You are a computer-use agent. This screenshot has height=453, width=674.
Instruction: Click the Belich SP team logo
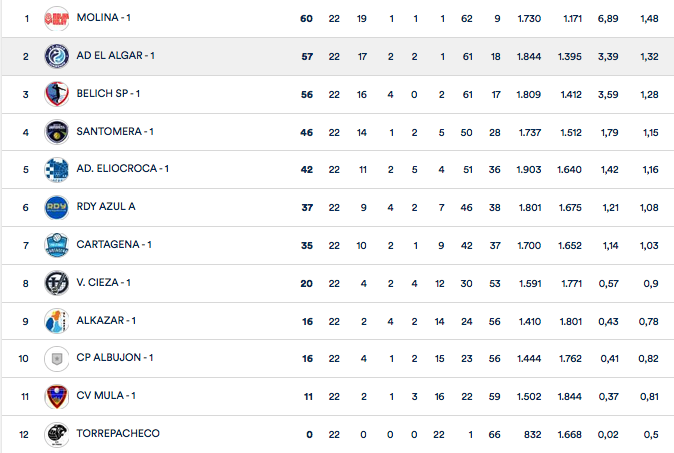[56, 94]
